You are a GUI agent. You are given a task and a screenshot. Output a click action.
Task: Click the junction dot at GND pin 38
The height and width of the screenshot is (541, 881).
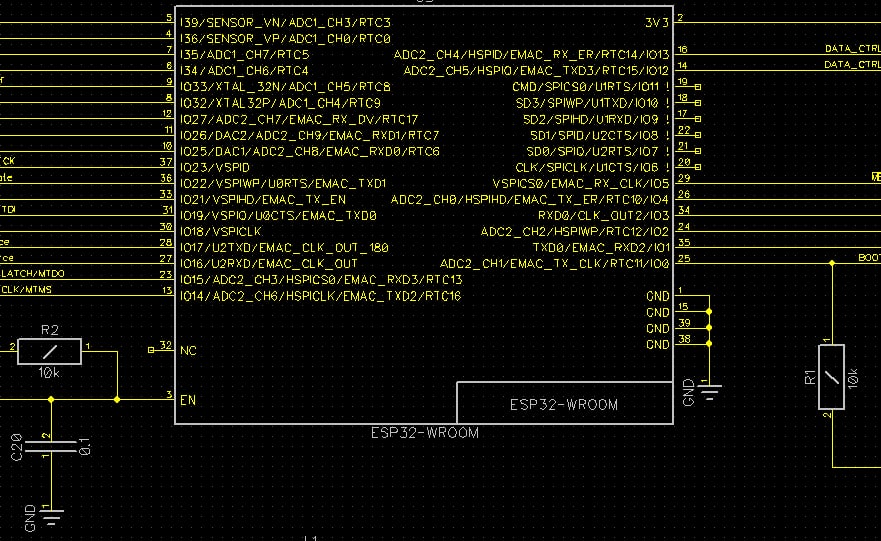click(x=709, y=343)
